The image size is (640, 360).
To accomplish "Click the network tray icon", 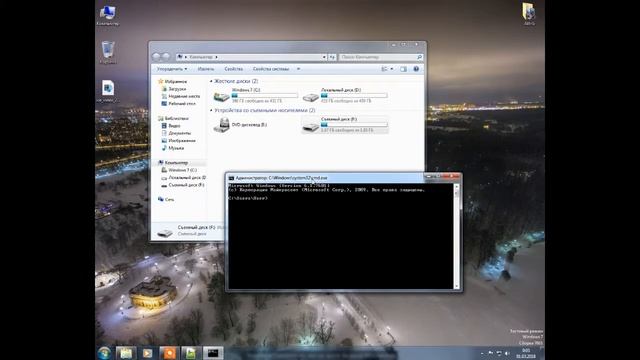I will 499,353.
